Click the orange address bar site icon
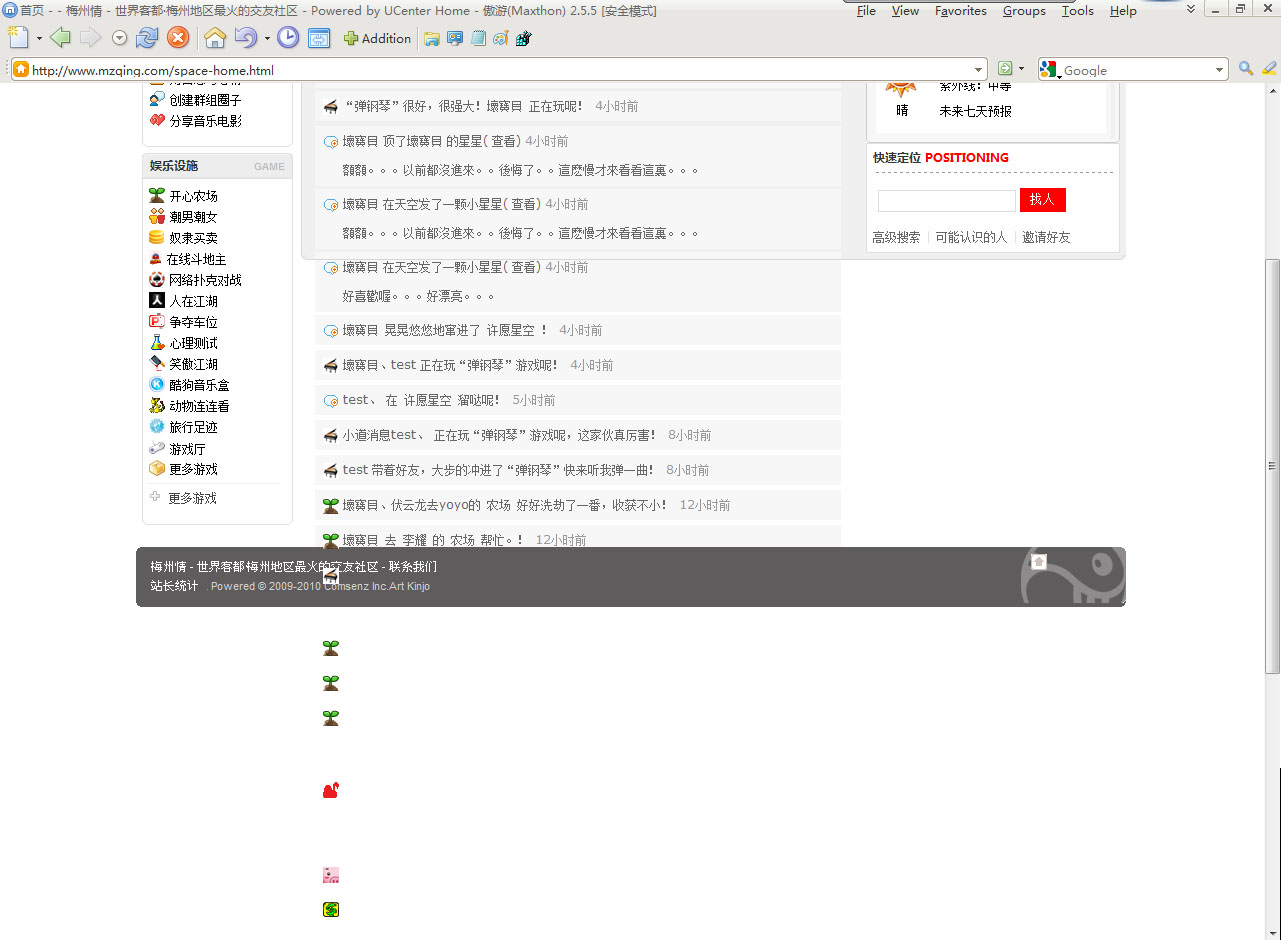The height and width of the screenshot is (940, 1281). [21, 69]
